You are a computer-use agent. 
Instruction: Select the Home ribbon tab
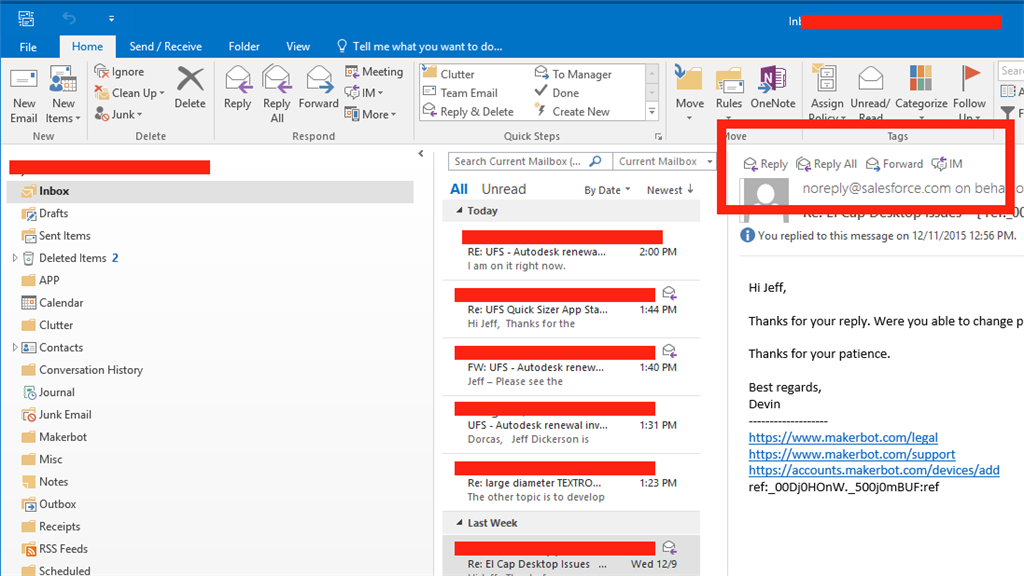(x=88, y=46)
